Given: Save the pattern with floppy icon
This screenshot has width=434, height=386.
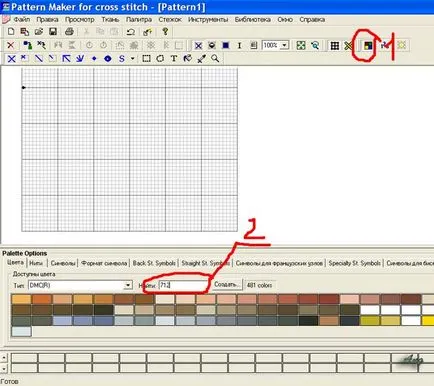Looking at the screenshot, I should pos(53,32).
